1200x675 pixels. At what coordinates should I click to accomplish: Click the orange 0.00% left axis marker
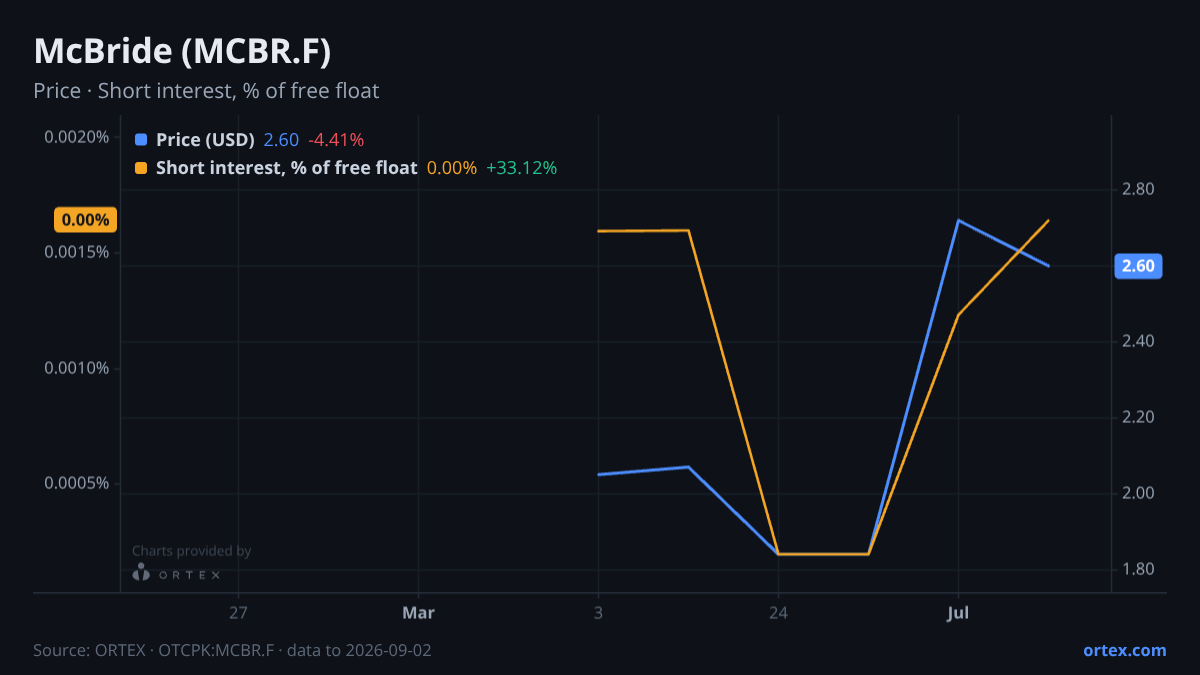[86, 220]
